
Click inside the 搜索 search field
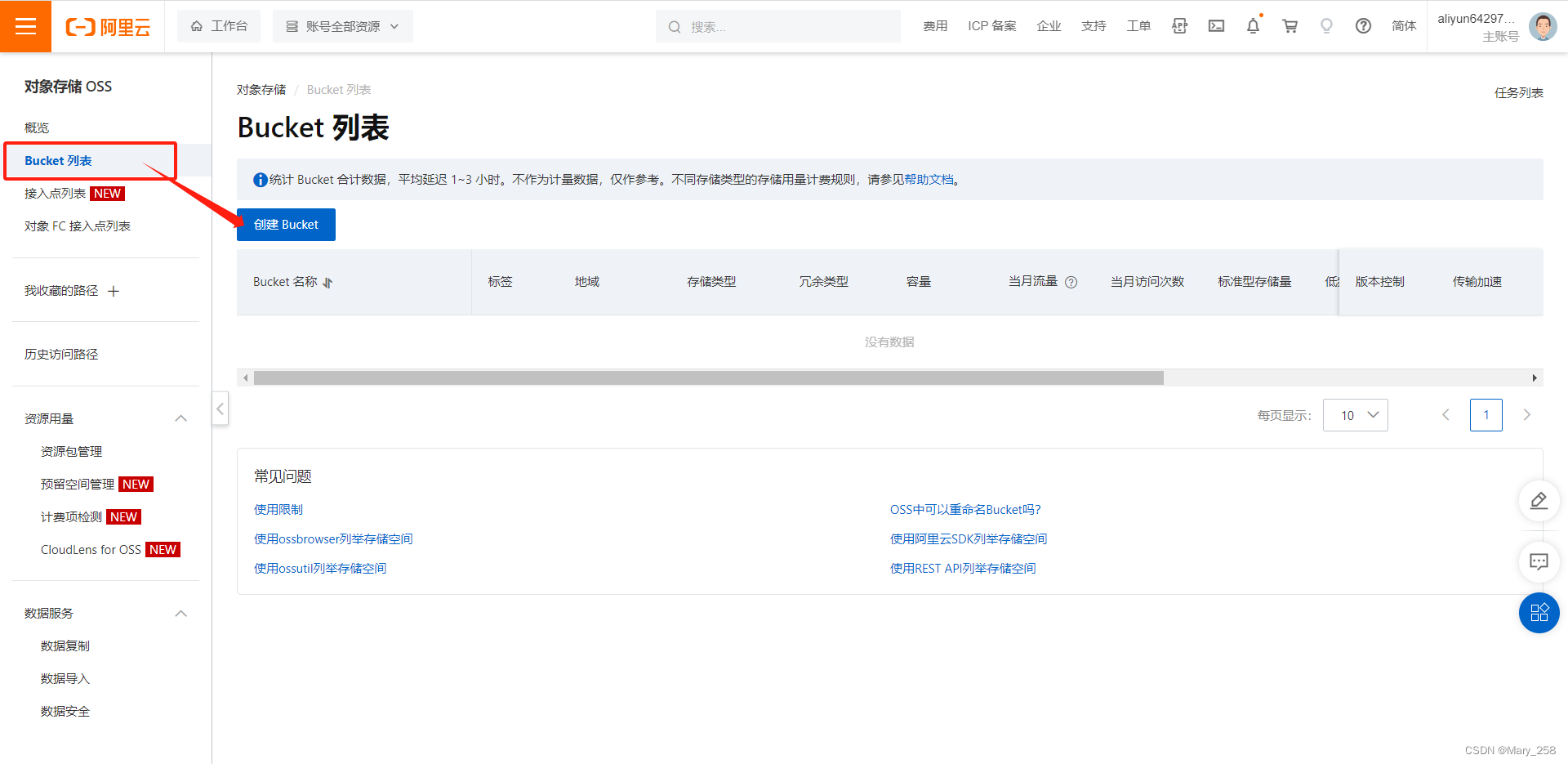click(776, 26)
